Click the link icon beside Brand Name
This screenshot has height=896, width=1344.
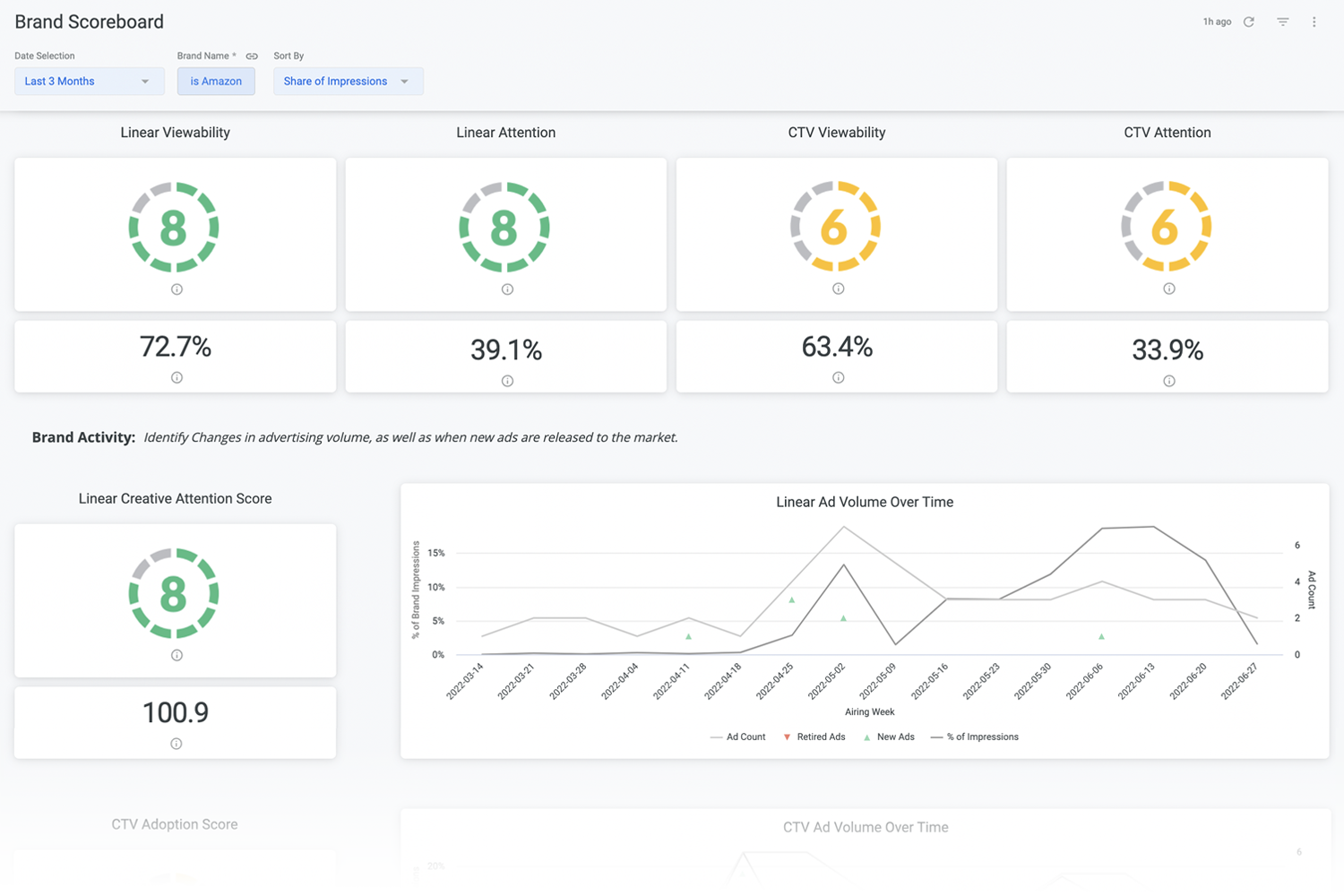coord(252,56)
